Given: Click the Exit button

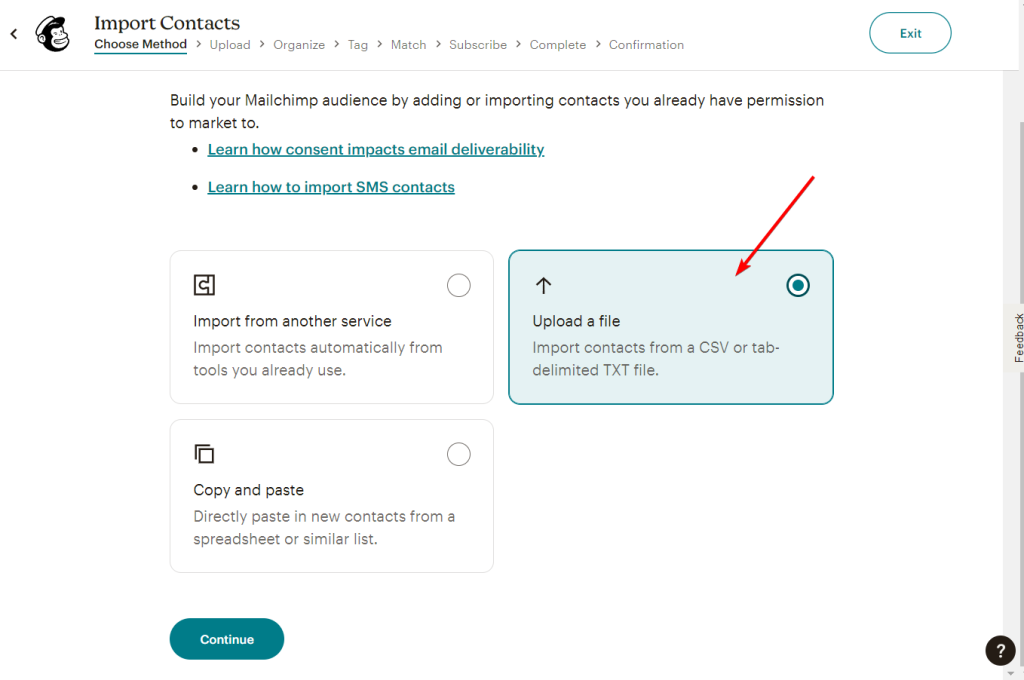Looking at the screenshot, I should pos(910,33).
